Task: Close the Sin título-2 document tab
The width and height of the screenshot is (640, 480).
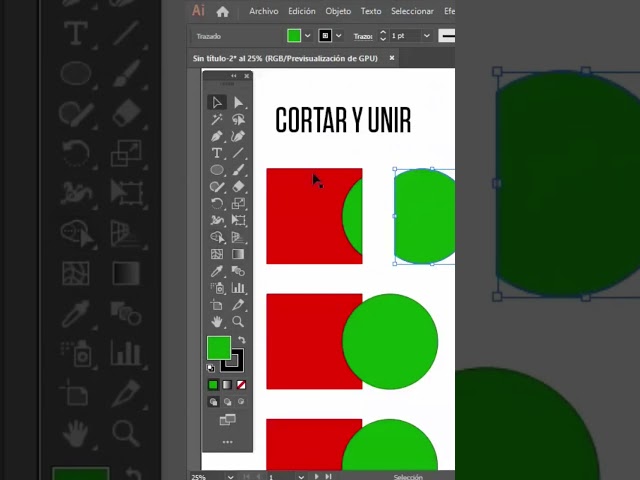Action: (x=392, y=58)
